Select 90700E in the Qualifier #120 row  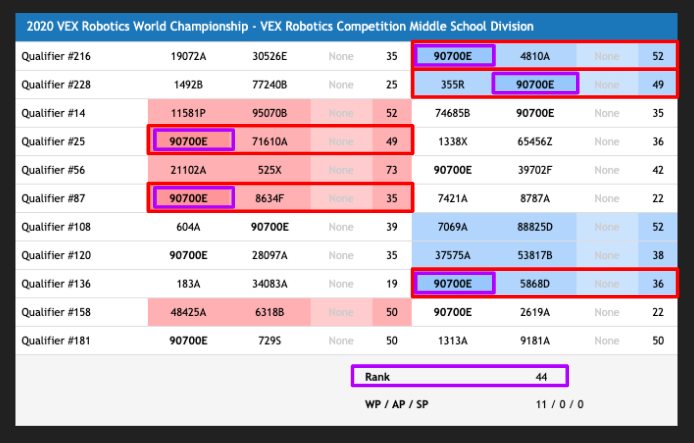[188, 255]
